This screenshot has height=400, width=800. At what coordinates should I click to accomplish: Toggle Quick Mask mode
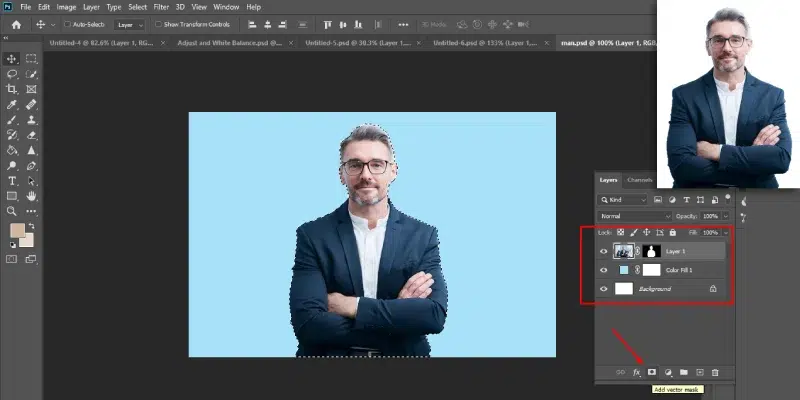tap(12, 259)
